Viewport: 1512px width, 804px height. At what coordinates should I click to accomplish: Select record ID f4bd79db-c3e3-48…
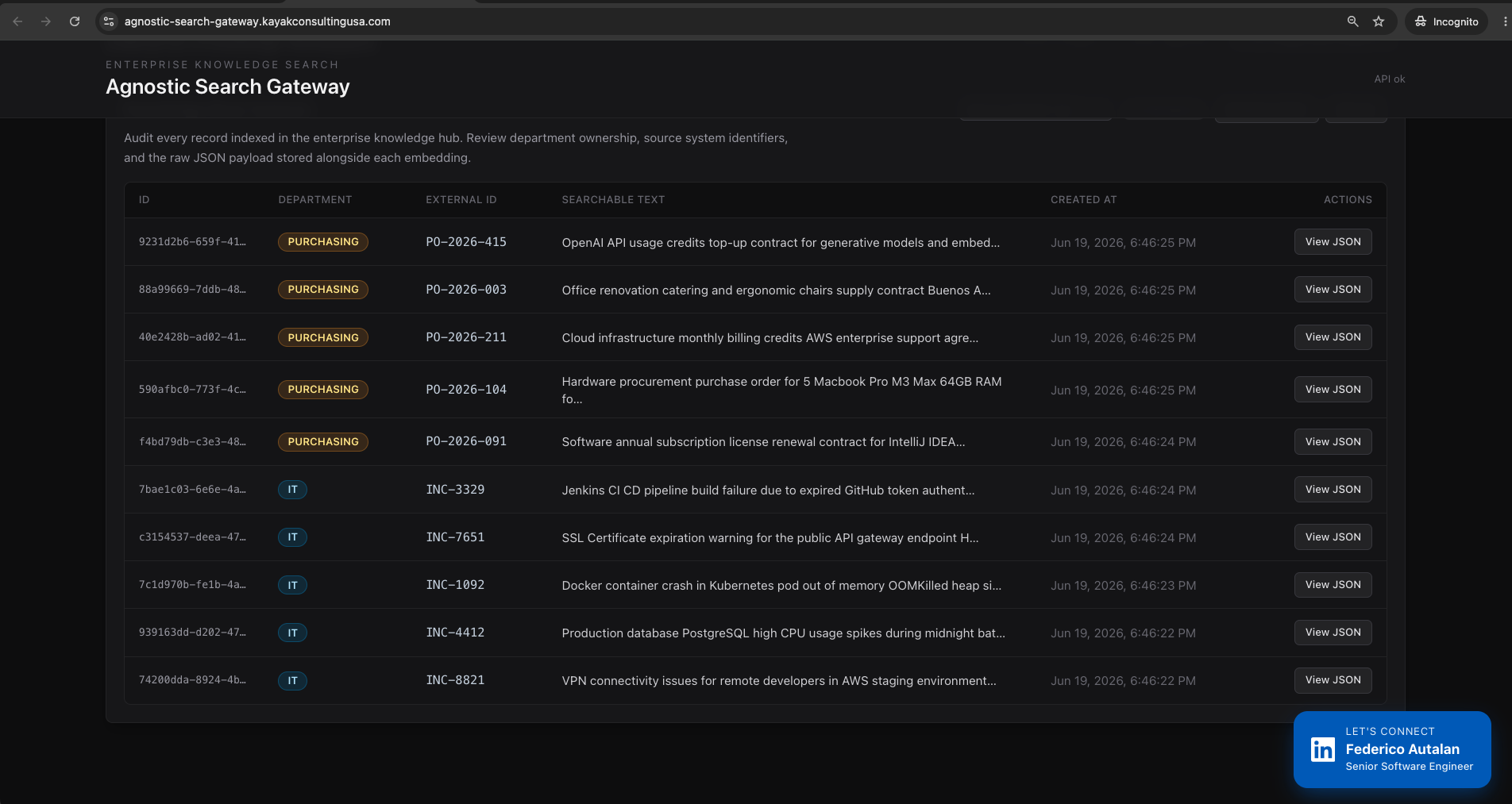(x=192, y=442)
